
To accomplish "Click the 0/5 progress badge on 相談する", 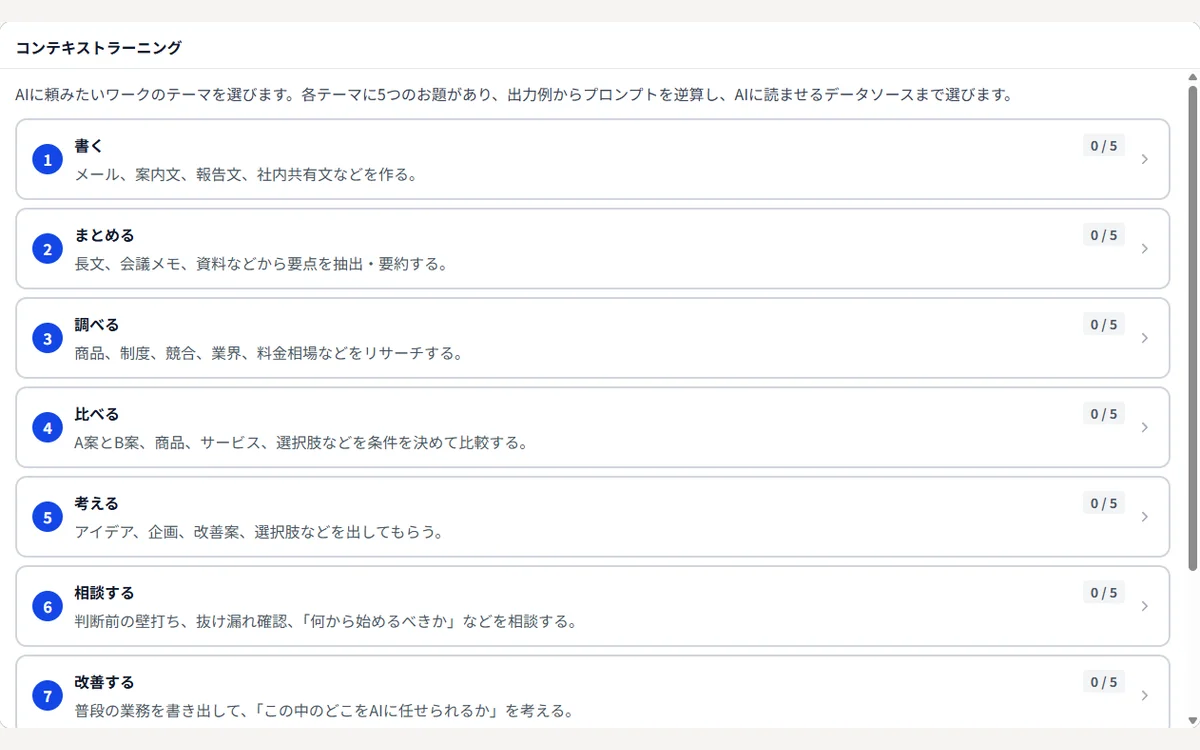I will pyautogui.click(x=1104, y=593).
